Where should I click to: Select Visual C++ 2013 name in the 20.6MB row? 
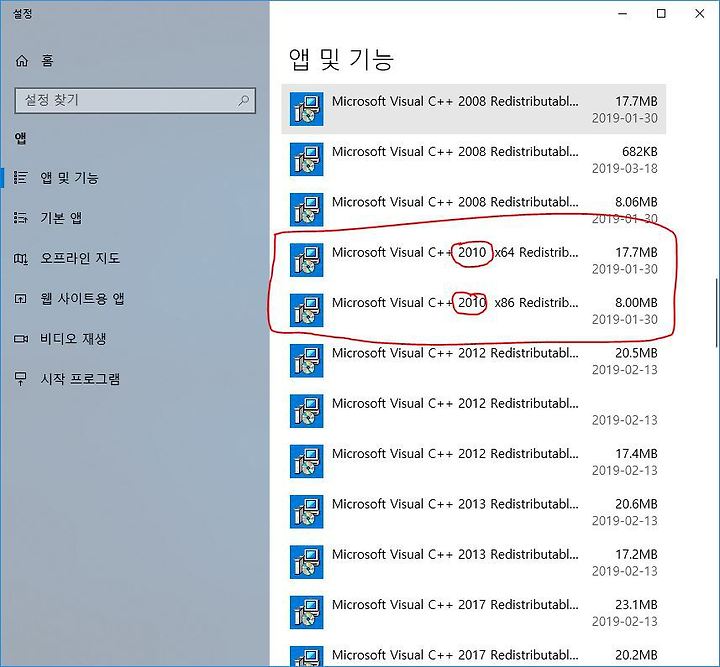tap(455, 504)
